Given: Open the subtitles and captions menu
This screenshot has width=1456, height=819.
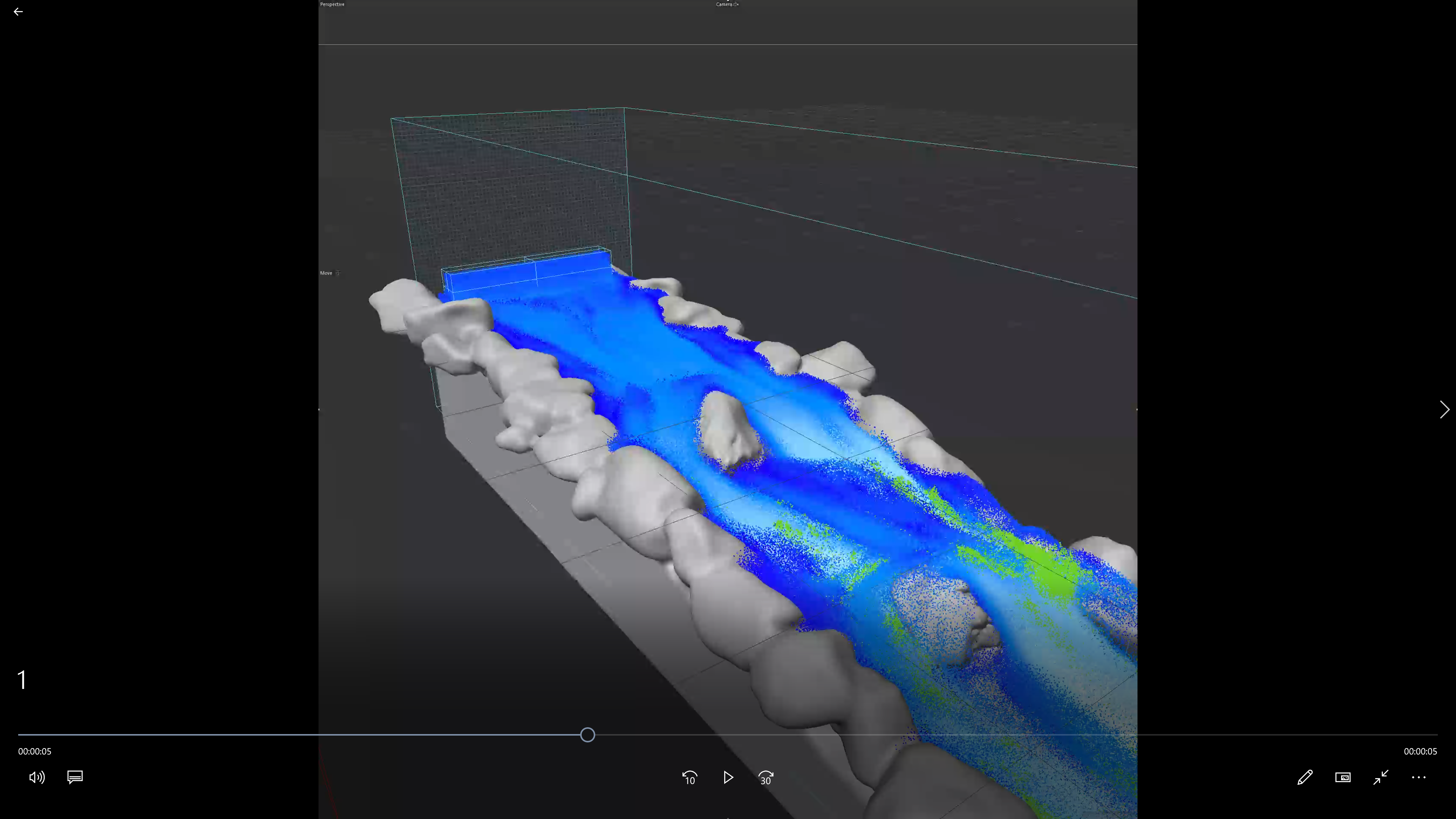Looking at the screenshot, I should pos(75,777).
